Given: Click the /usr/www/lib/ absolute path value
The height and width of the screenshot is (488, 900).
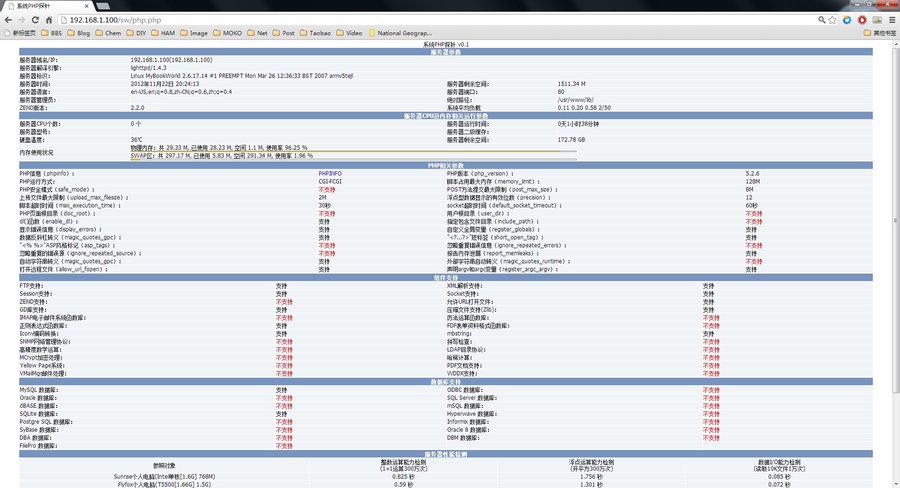Looking at the screenshot, I should click(x=575, y=100).
